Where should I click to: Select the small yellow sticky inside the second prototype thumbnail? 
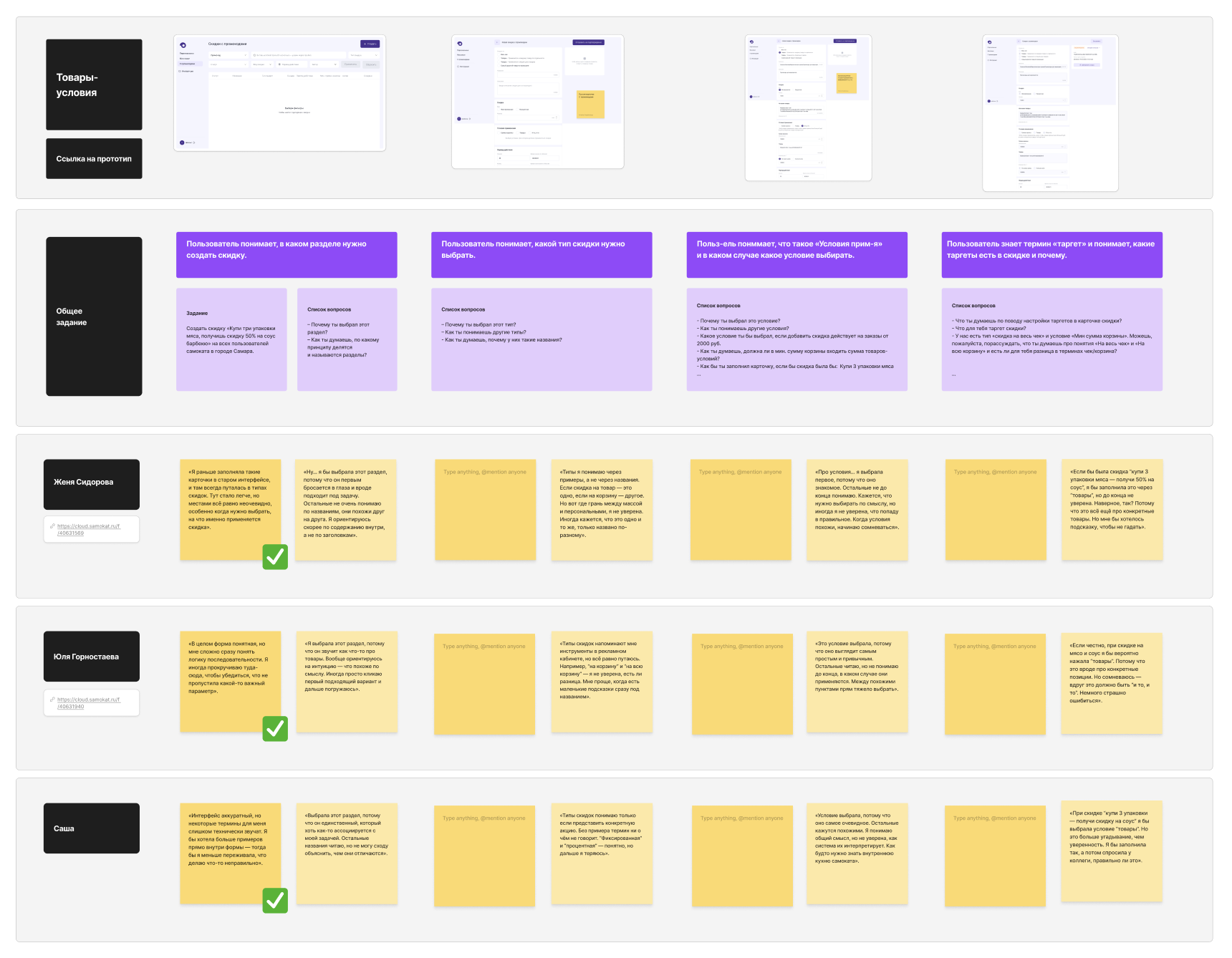[x=590, y=105]
